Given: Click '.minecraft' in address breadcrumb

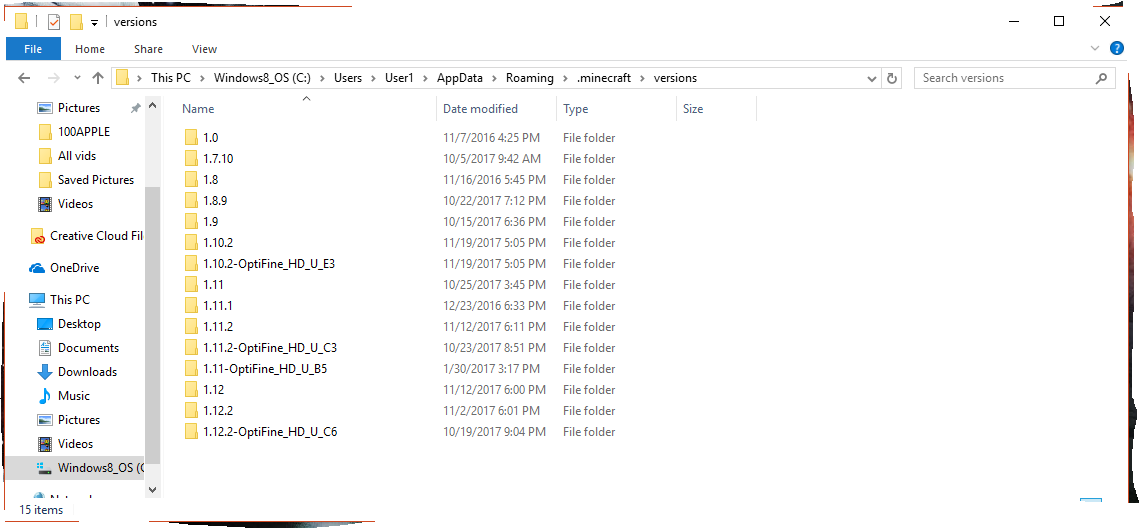Looking at the screenshot, I should (604, 78).
